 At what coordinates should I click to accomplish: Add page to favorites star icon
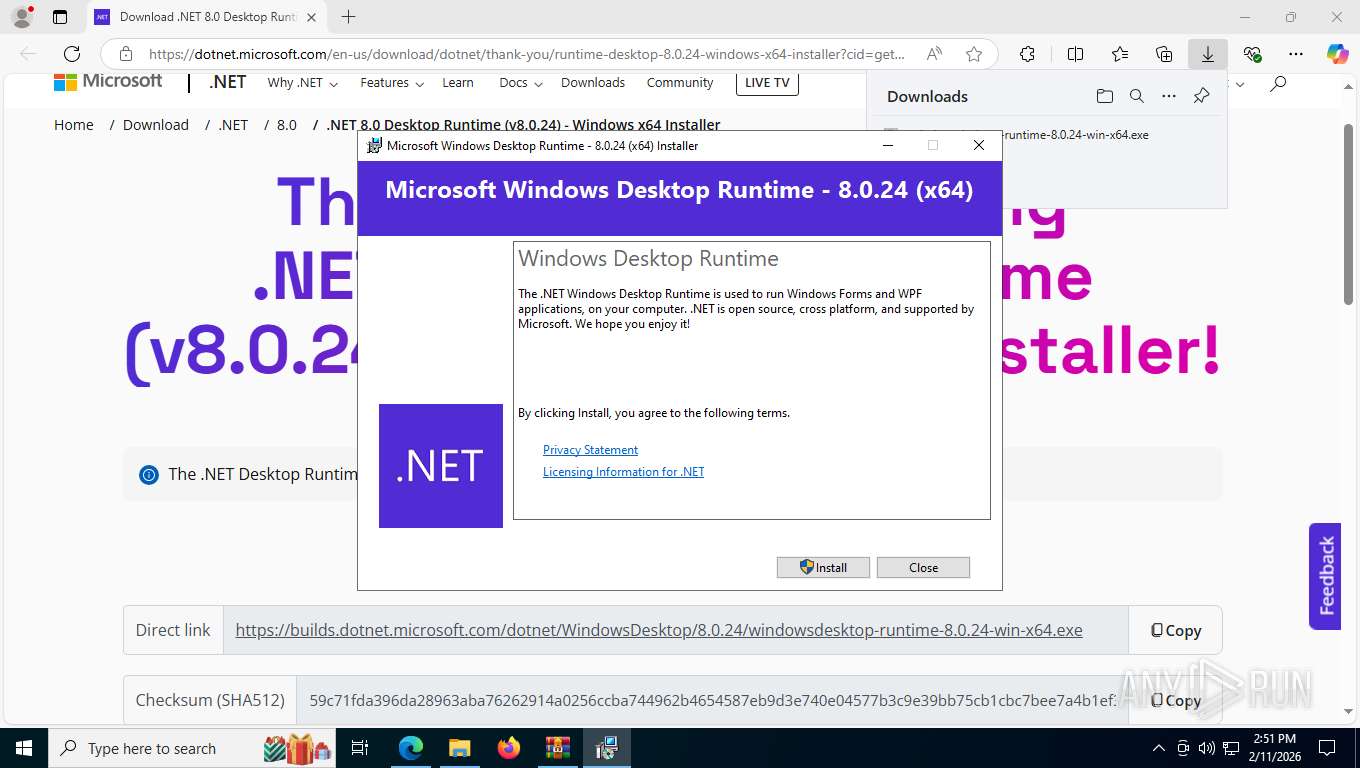click(x=974, y=54)
